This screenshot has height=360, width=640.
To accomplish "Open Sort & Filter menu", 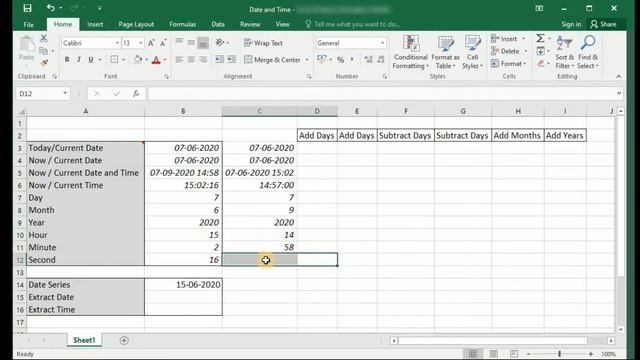I will pos(565,52).
